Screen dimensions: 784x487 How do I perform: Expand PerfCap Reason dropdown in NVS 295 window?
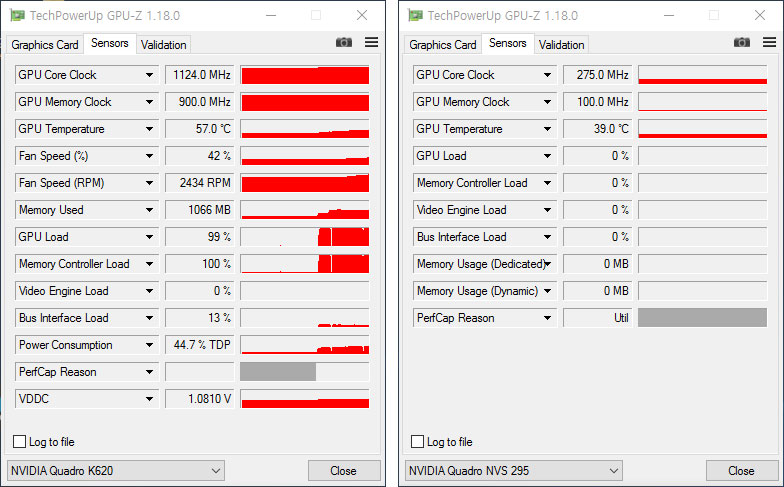(x=548, y=318)
